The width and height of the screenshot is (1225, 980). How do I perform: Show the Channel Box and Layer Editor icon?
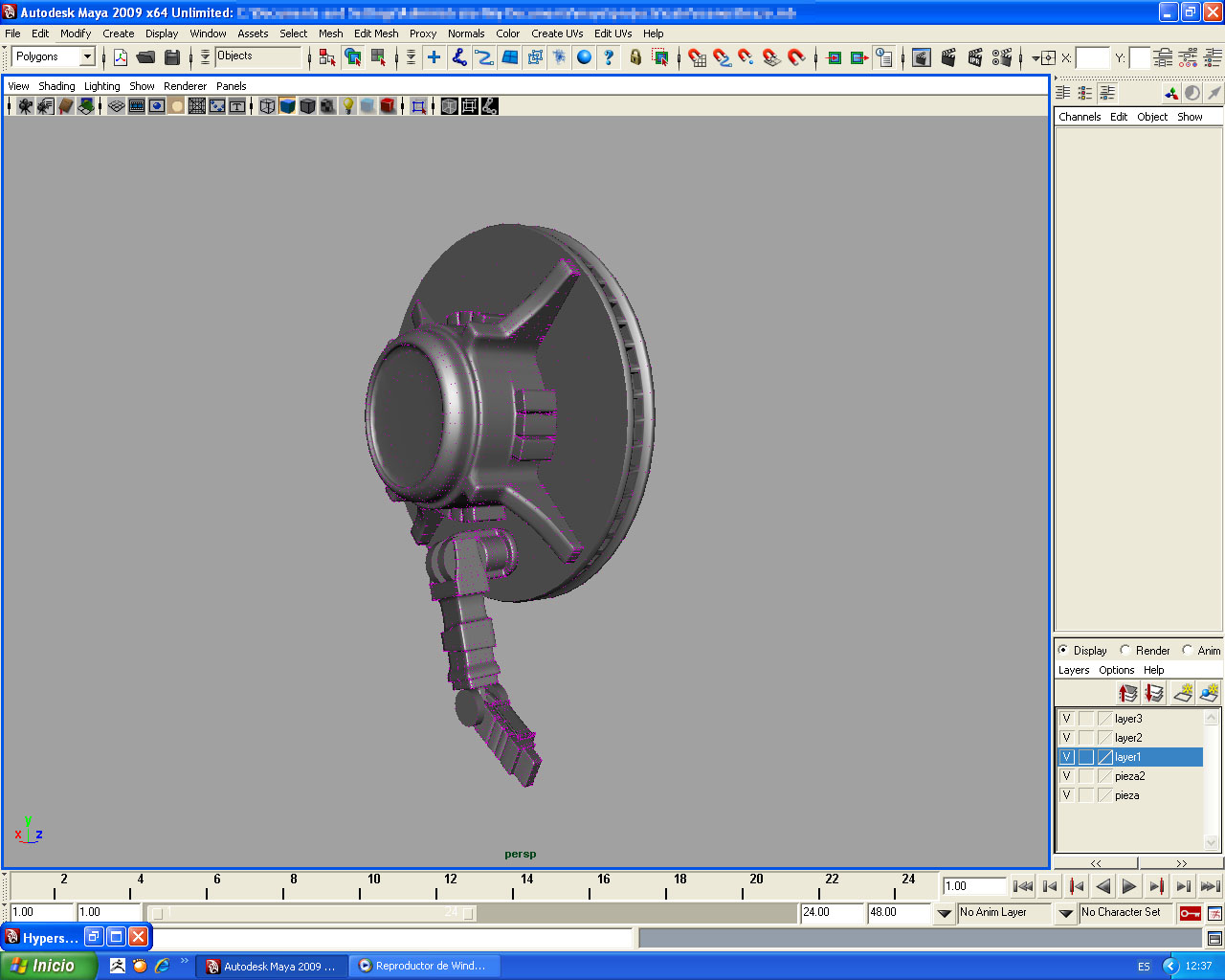click(x=1107, y=93)
